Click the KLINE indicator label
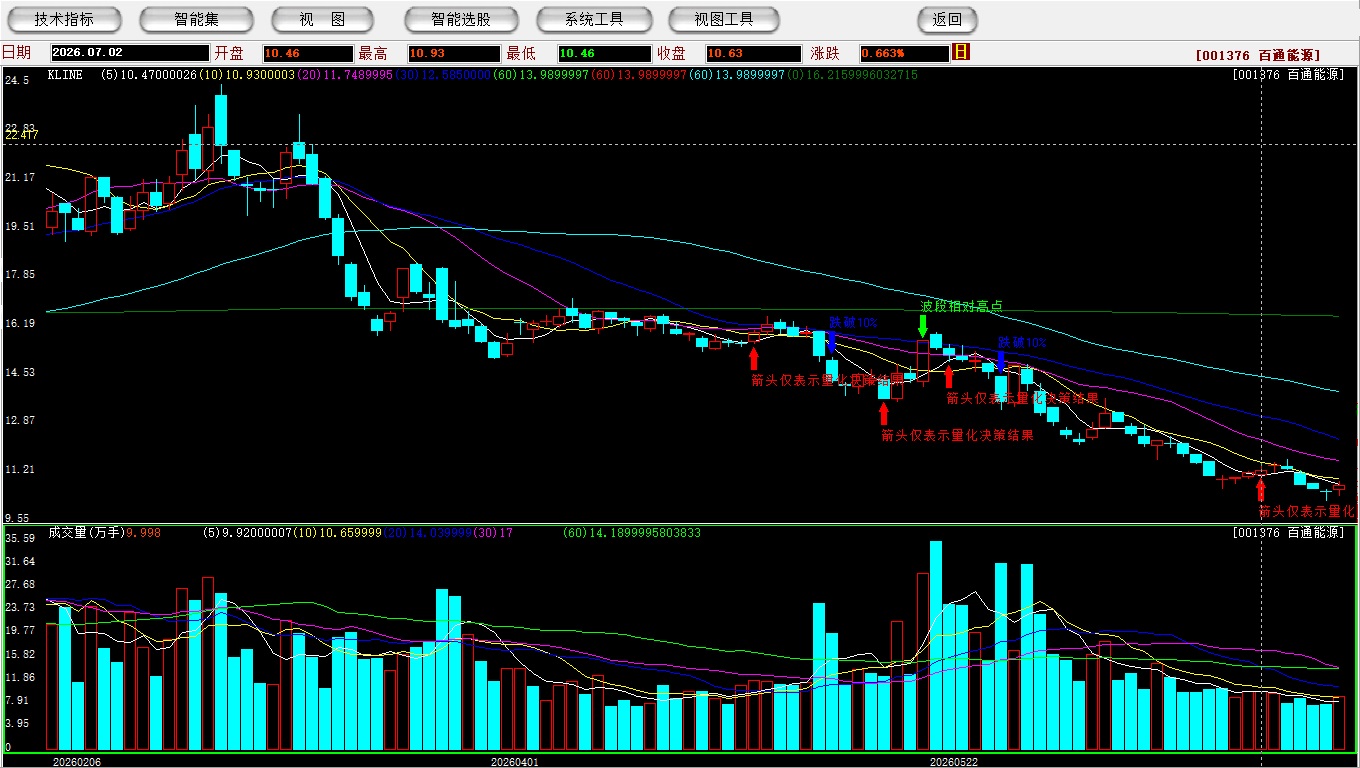 tap(65, 75)
